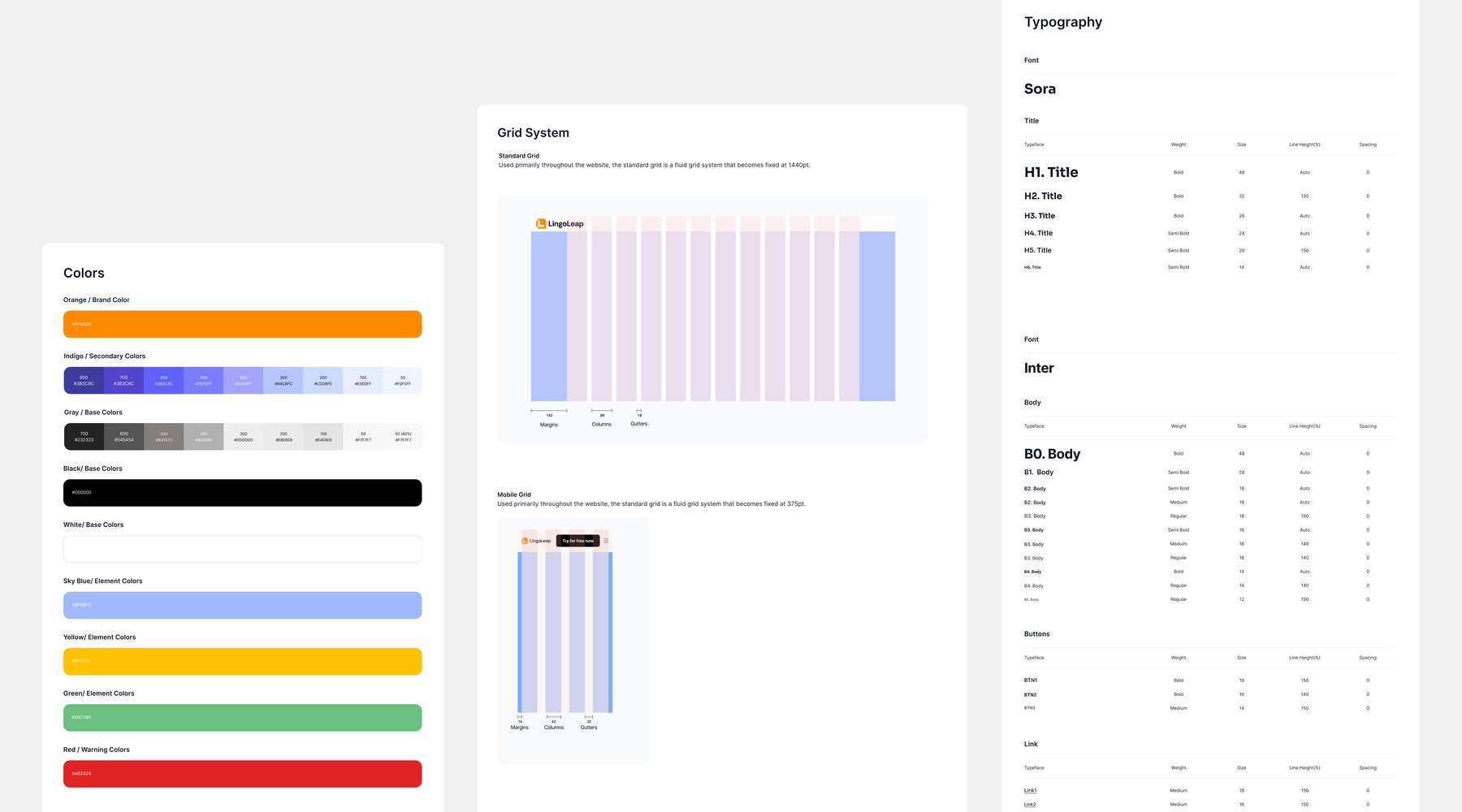Click the Sora font name
Image resolution: width=1462 pixels, height=812 pixels.
tap(1040, 89)
